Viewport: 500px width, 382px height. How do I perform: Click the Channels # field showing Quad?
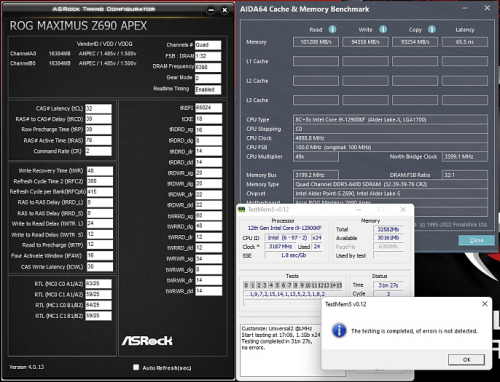(208, 45)
